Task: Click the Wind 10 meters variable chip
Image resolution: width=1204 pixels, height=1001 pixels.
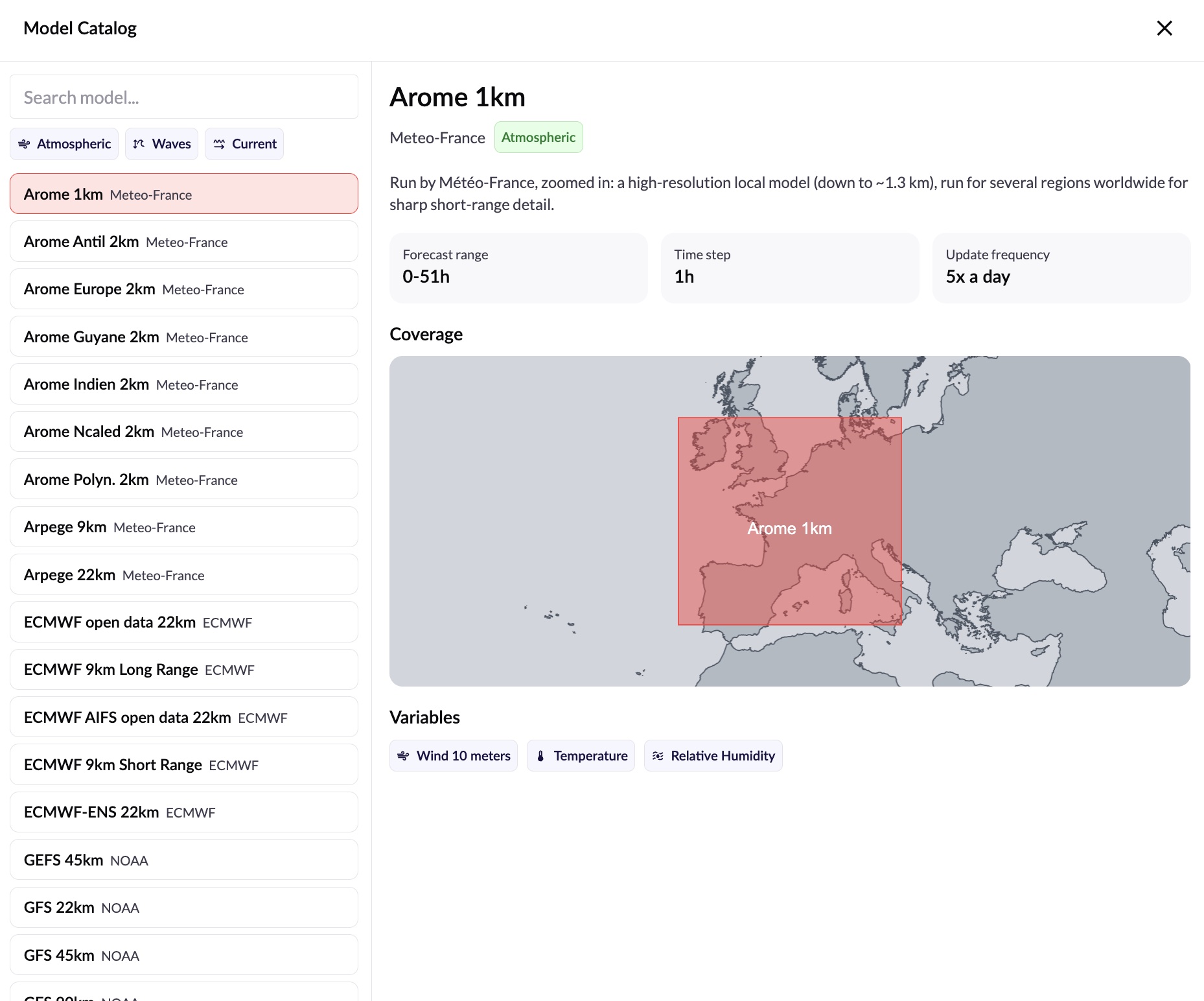Action: (x=454, y=756)
